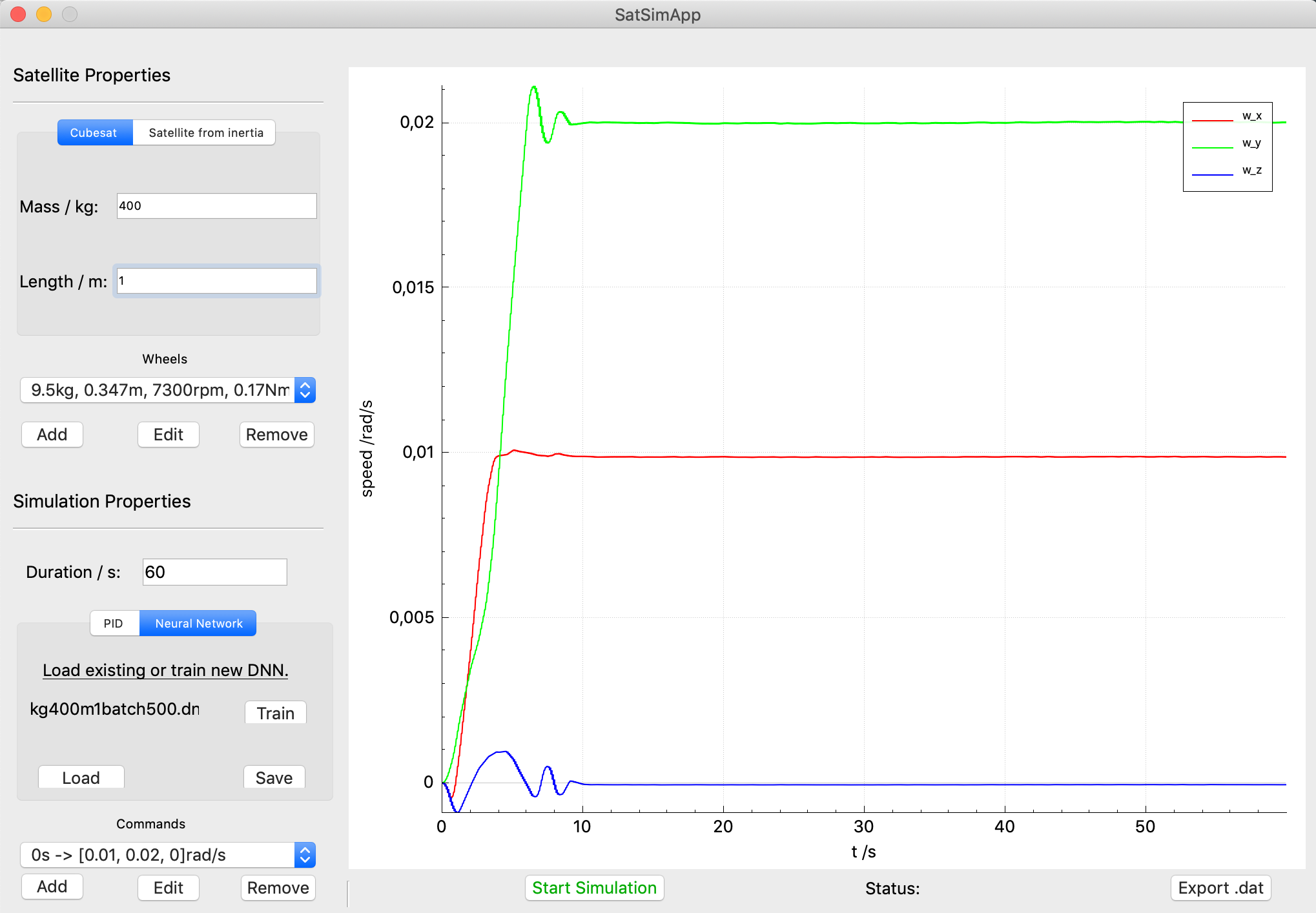Edit the Duration input field

214,572
